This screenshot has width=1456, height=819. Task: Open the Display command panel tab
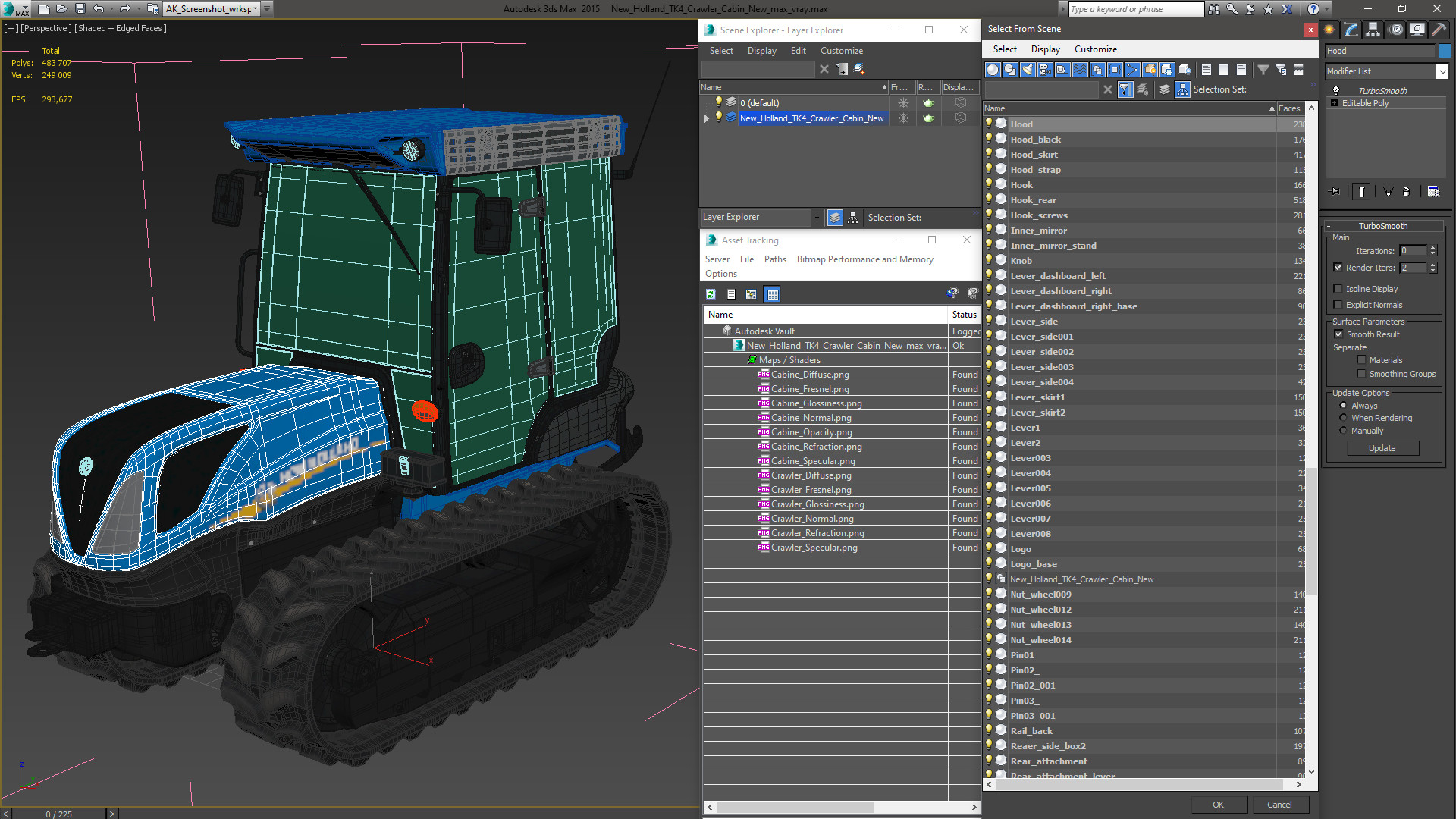[x=1417, y=30]
